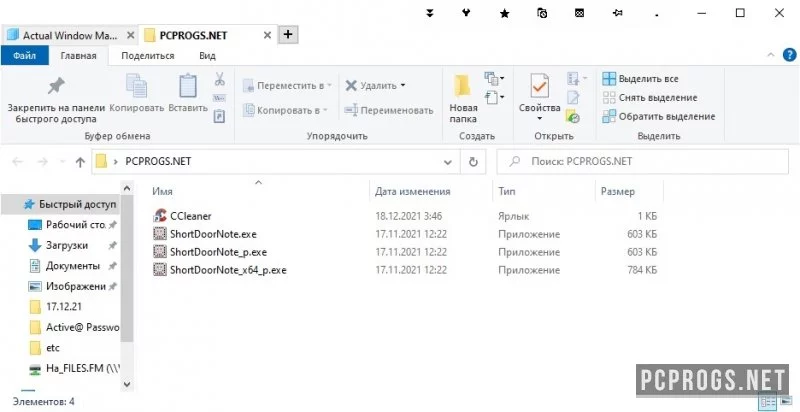Create a new folder with Новая папка
The image size is (800, 412).
pyautogui.click(x=463, y=99)
